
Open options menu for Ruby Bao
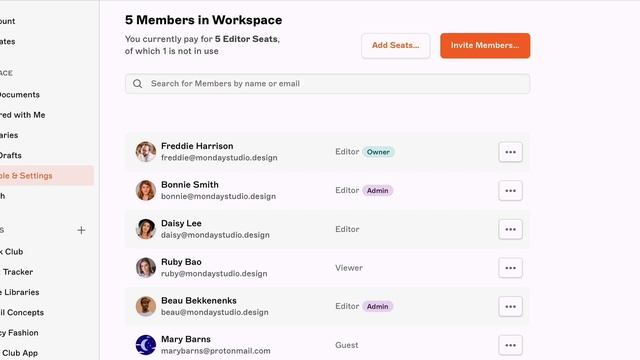510,268
